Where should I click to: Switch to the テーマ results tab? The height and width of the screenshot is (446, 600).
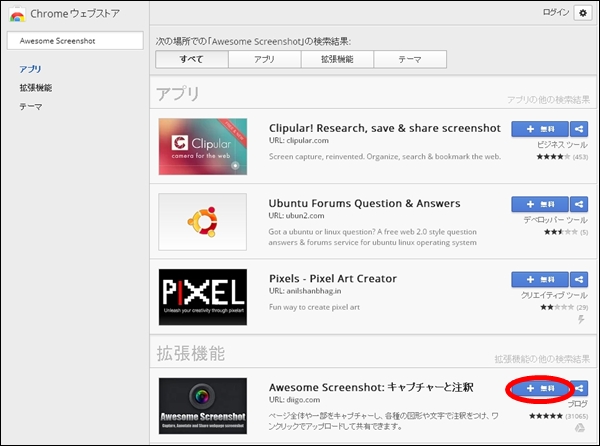point(410,59)
